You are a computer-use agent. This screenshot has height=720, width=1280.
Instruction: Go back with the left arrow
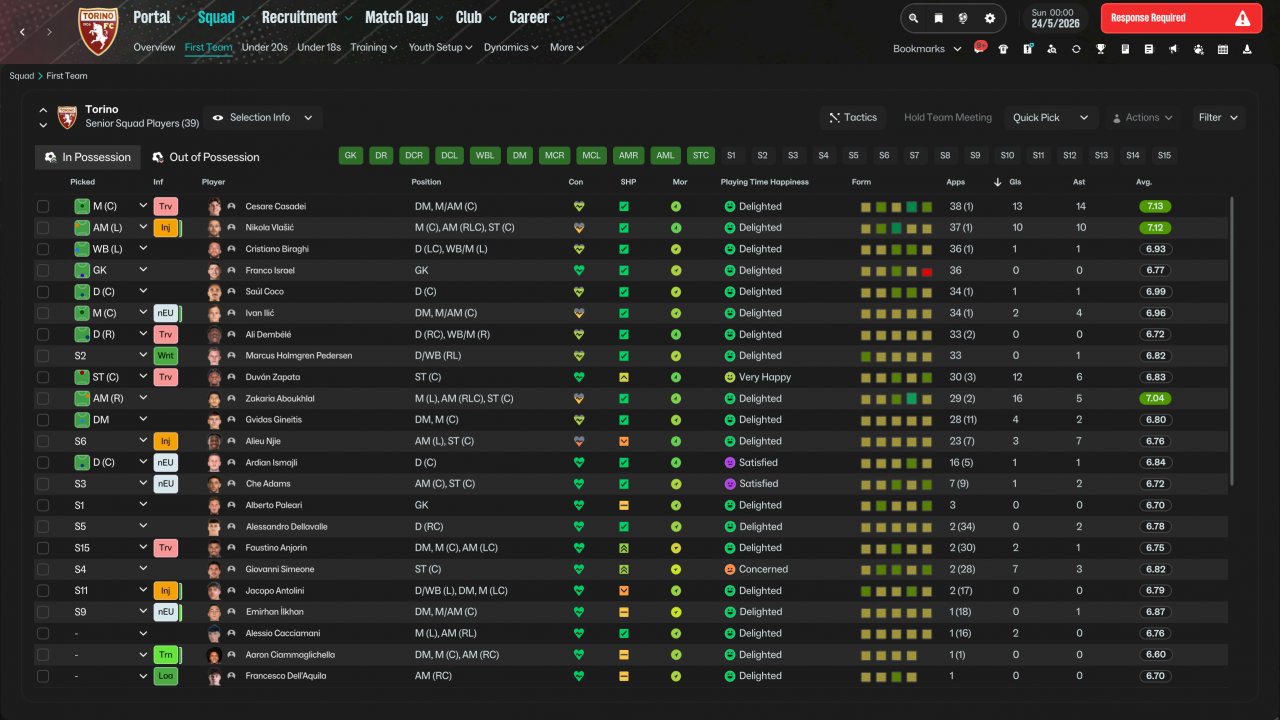tap(23, 32)
